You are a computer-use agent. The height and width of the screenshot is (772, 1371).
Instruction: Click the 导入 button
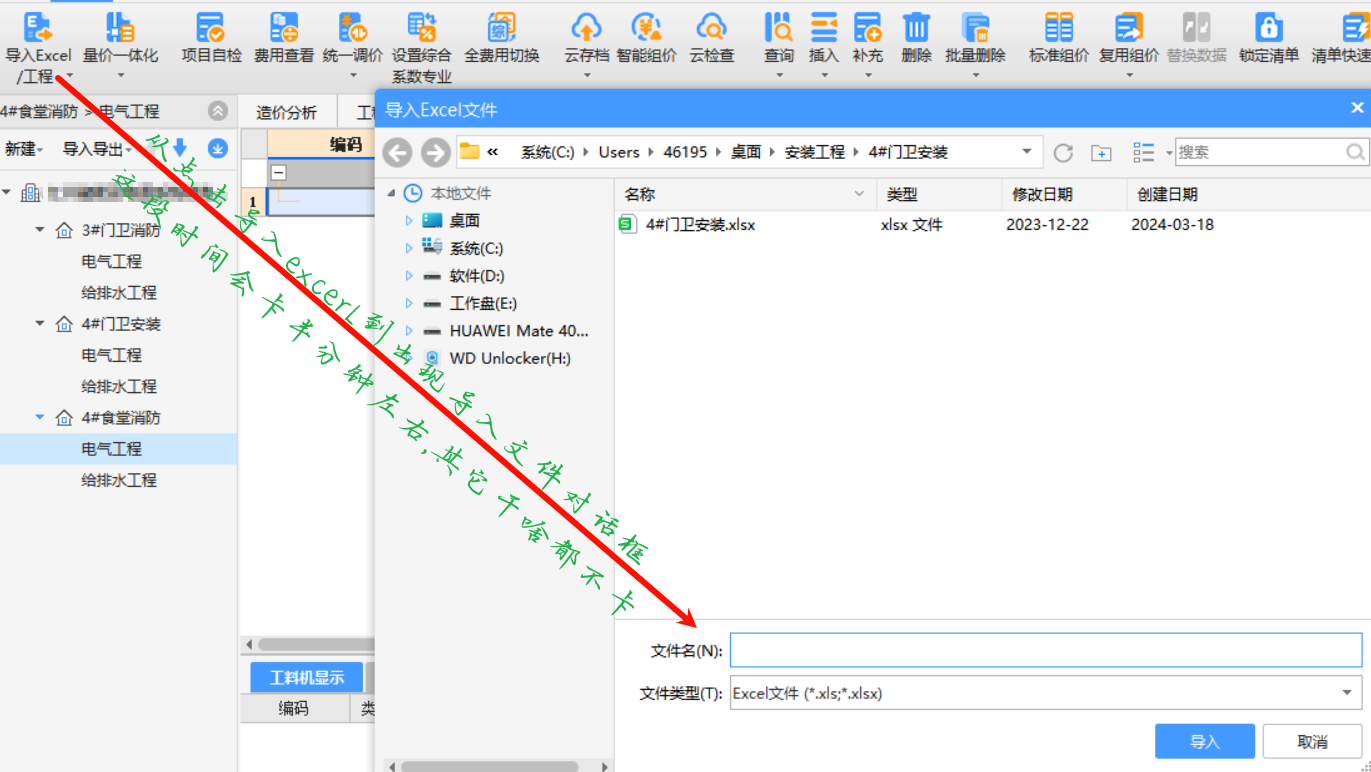pyautogui.click(x=1205, y=741)
